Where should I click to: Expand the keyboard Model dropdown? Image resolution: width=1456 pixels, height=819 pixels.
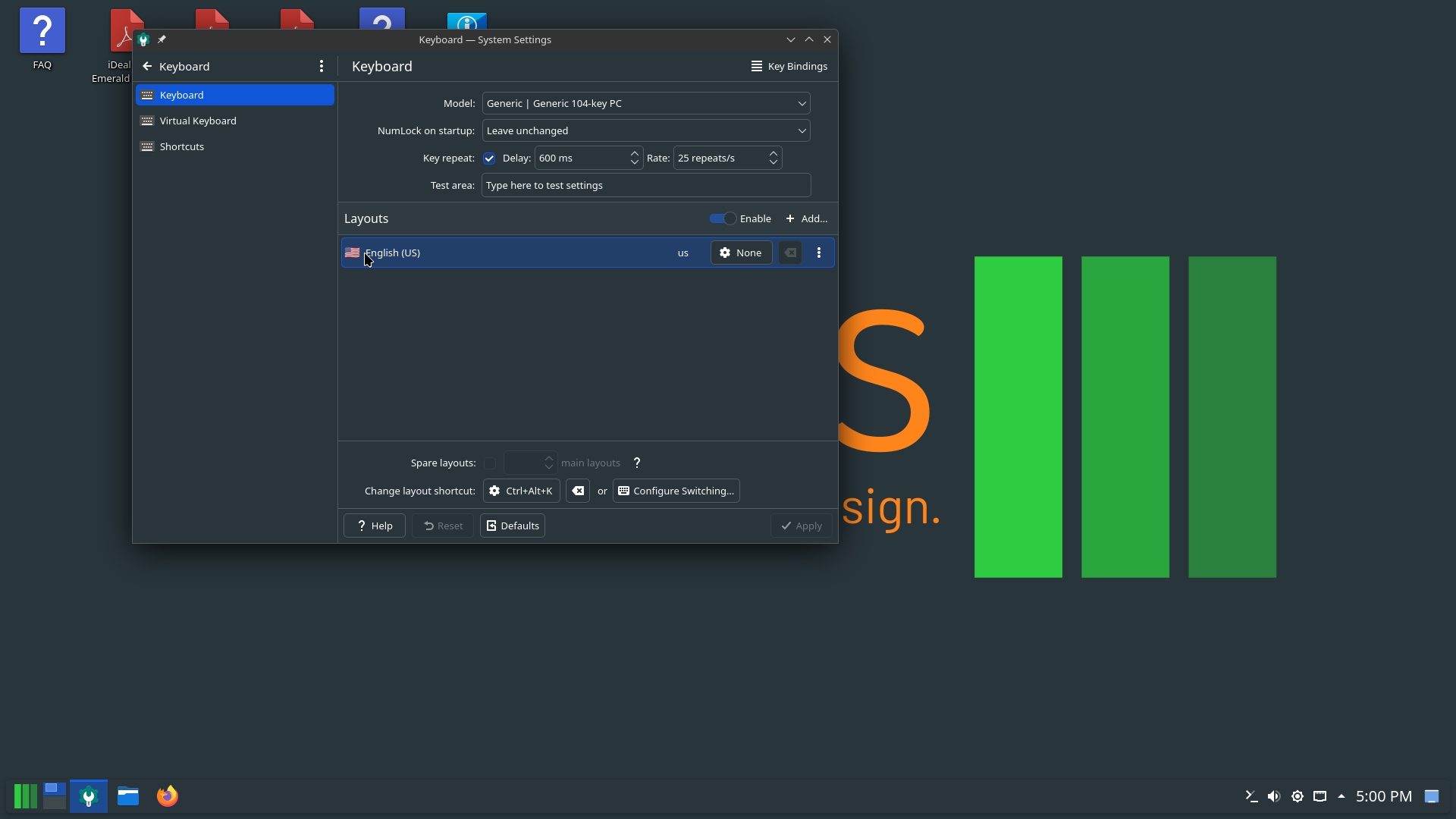646,103
